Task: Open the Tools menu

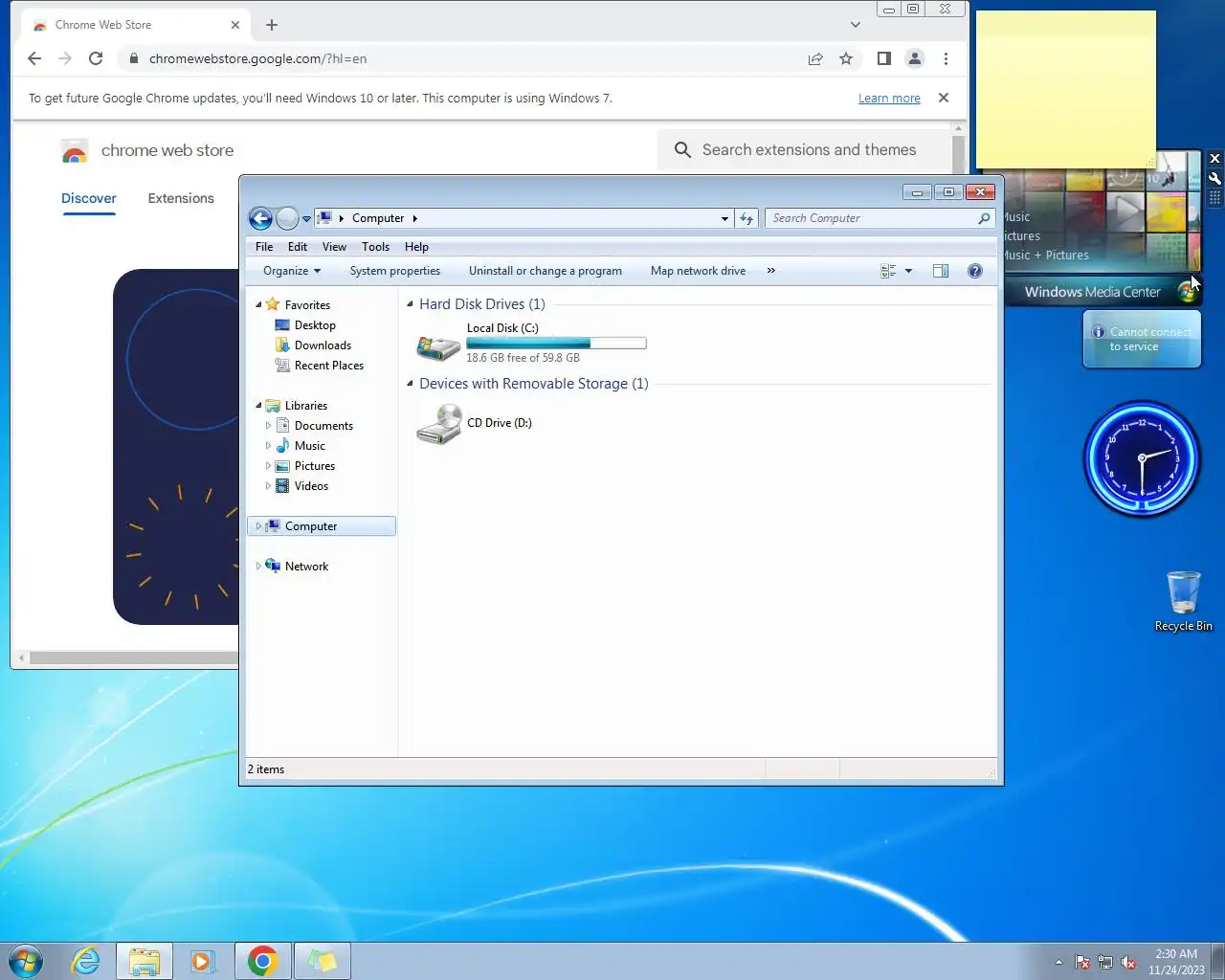Action: pyautogui.click(x=375, y=247)
